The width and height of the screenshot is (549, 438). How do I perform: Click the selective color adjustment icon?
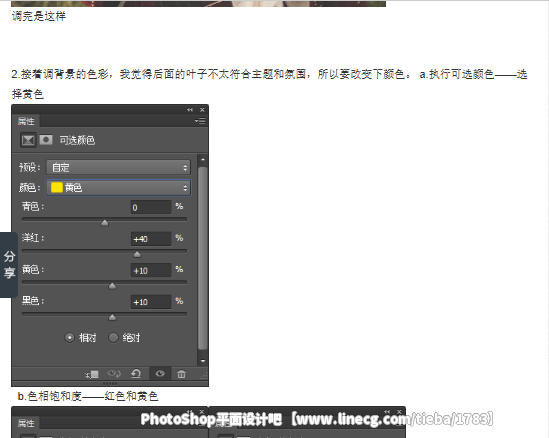click(x=28, y=140)
